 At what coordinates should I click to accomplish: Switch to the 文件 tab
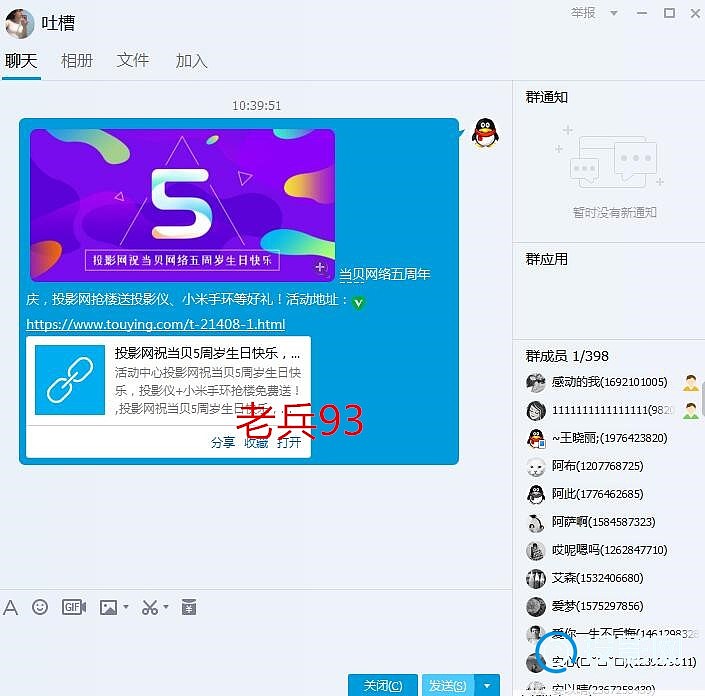133,60
